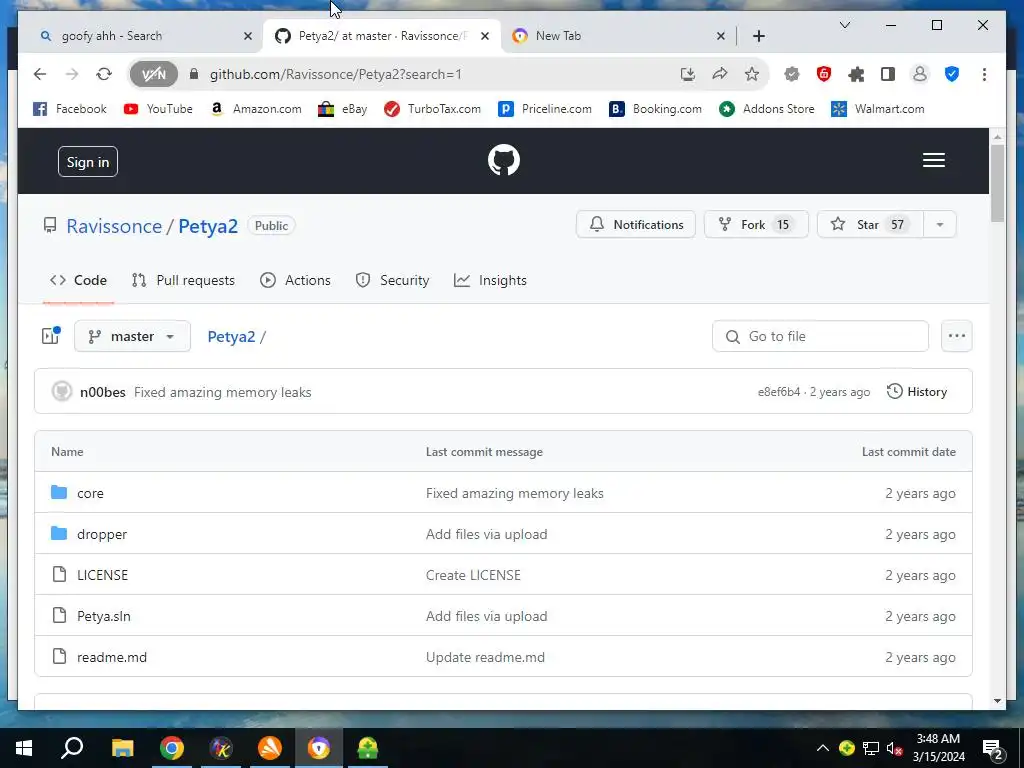Viewport: 1024px width, 768px height.
Task: Click the back navigation arrow
Action: 40,74
